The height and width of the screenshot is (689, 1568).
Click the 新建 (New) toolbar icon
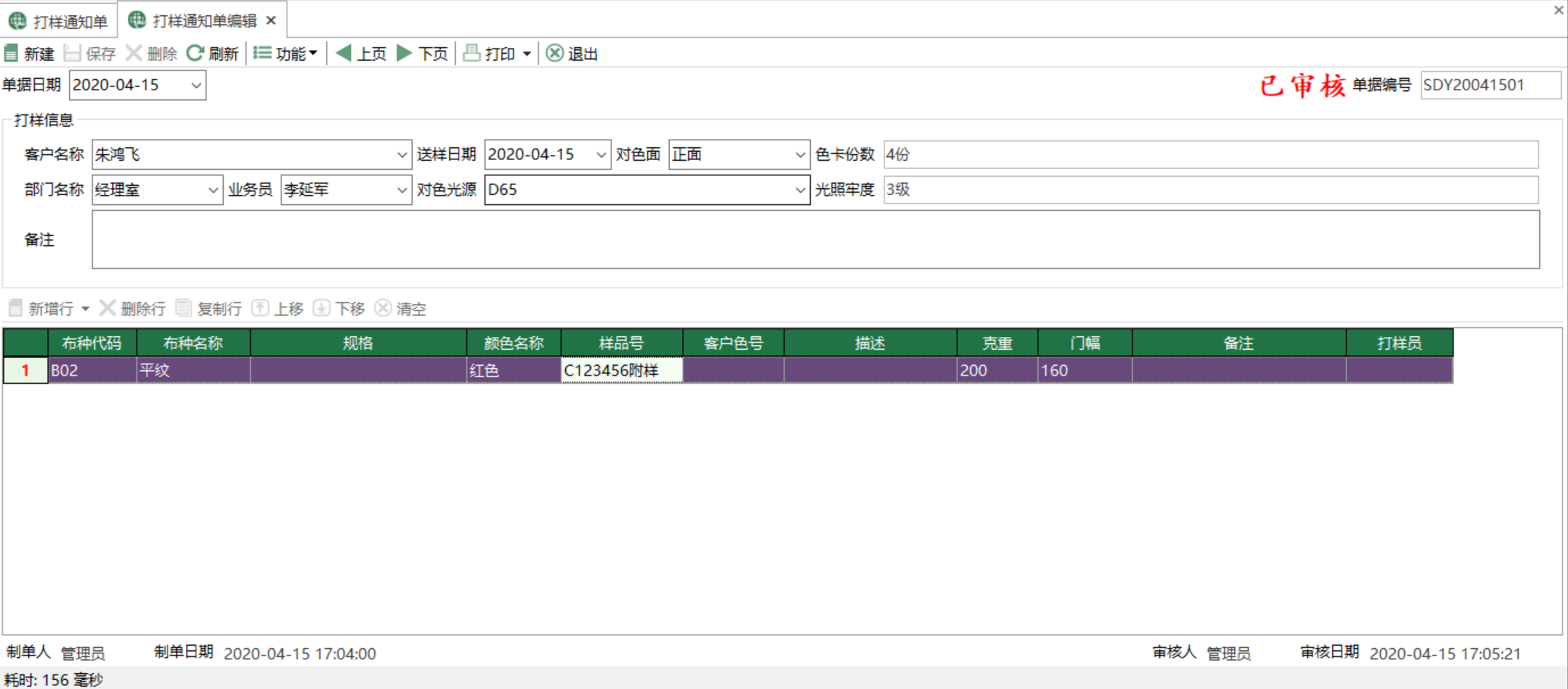click(x=11, y=53)
